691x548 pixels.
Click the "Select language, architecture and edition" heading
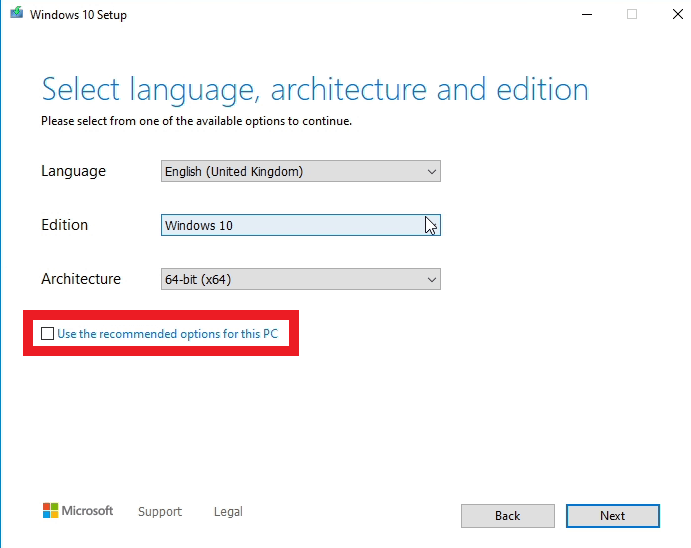pos(315,90)
